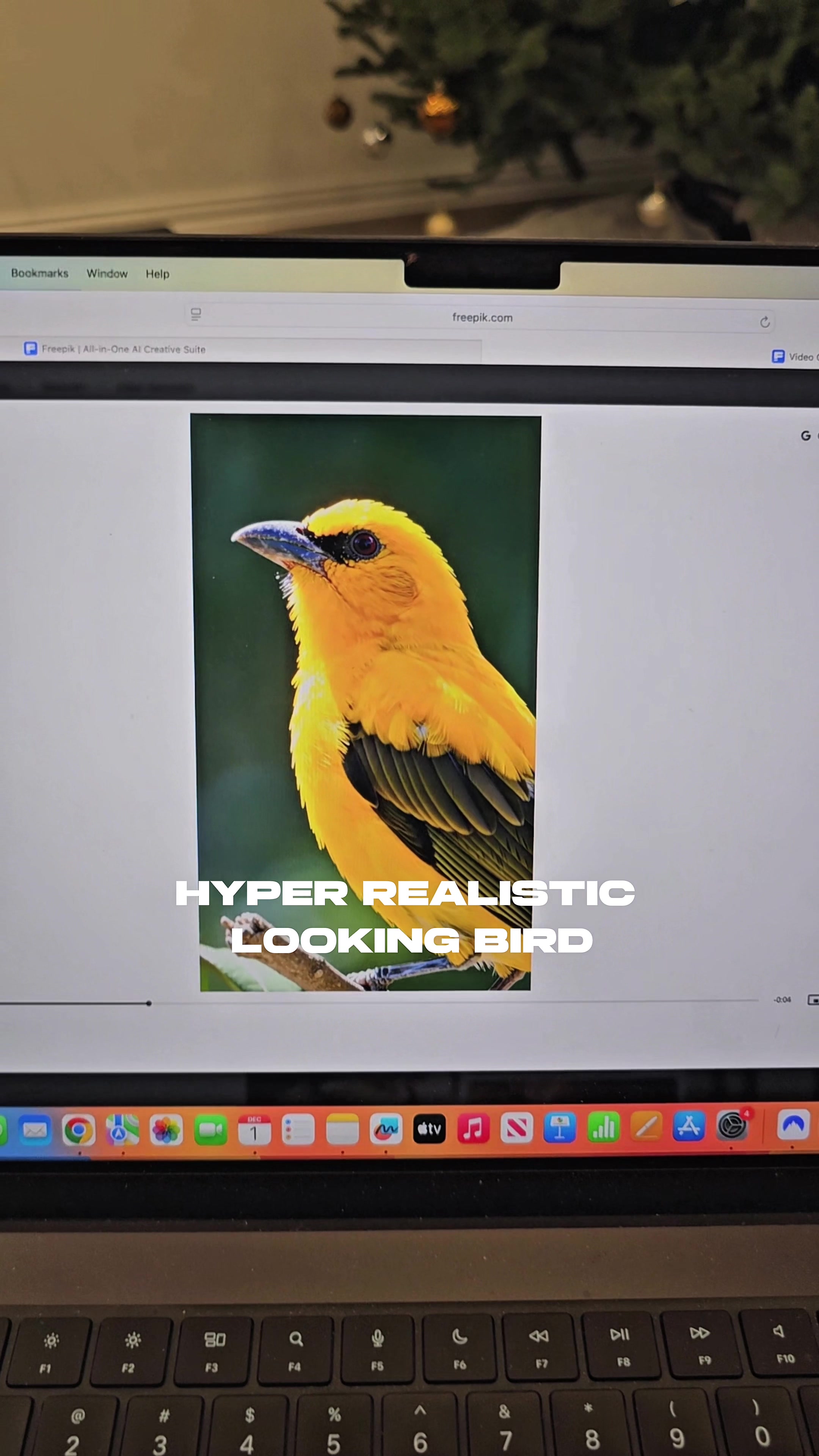The image size is (819, 1456).
Task: Open System Settings with the red badge
Action: click(x=733, y=1125)
